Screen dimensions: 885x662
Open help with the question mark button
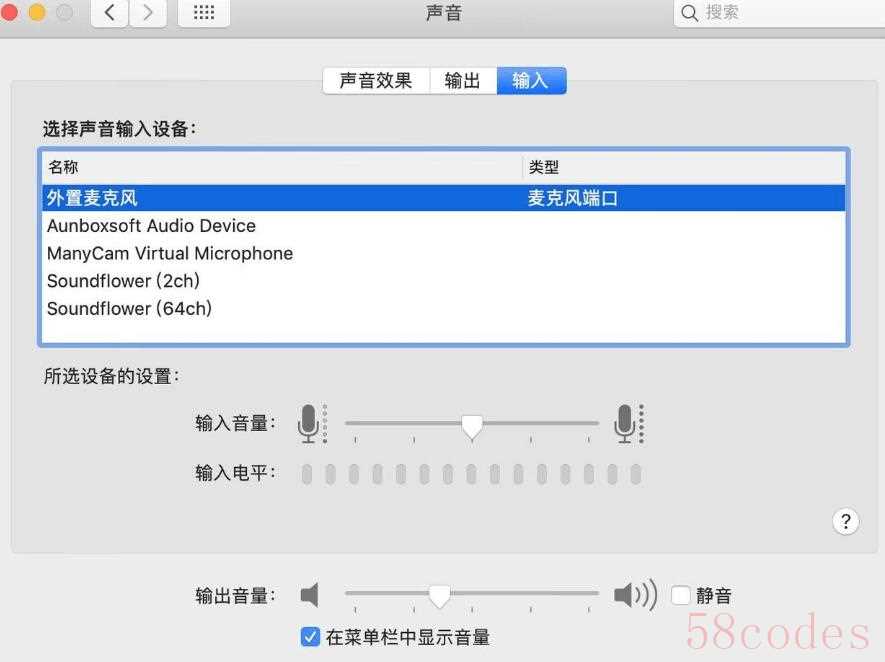(845, 521)
